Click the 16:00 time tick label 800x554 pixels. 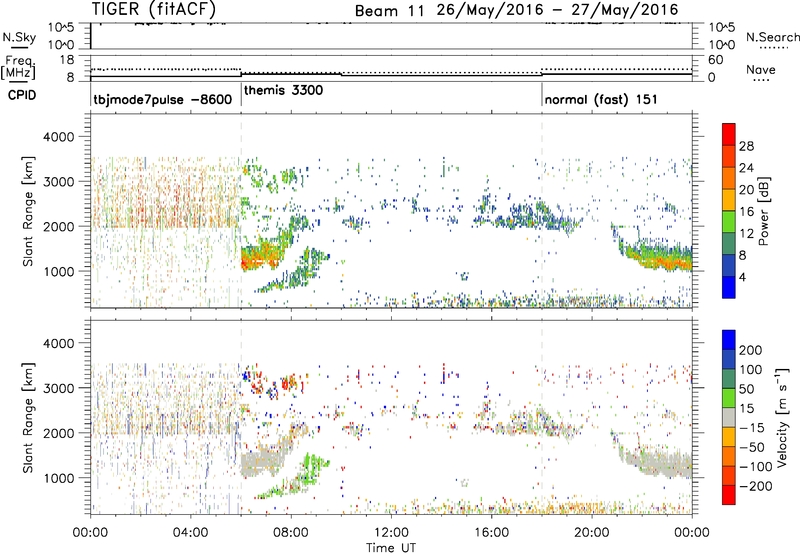coord(491,533)
